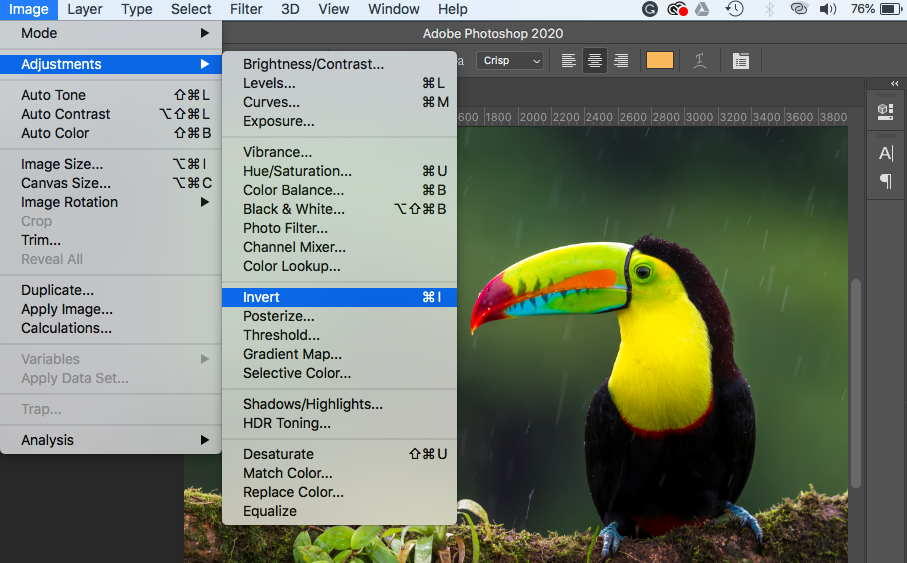
Task: Choose Channel Mixer adjustment
Action: [340, 247]
